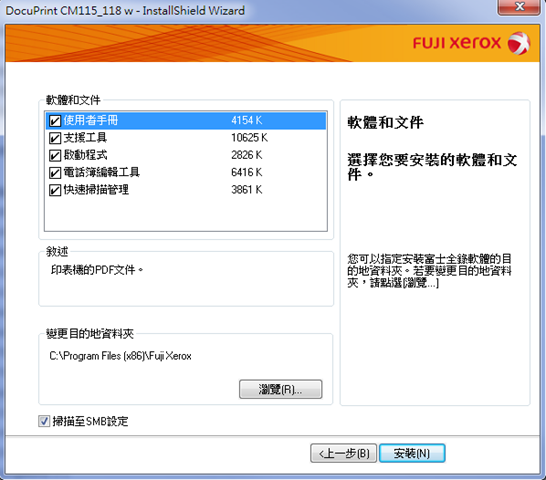Select the 快速掃描管理 list row text

coord(96,190)
